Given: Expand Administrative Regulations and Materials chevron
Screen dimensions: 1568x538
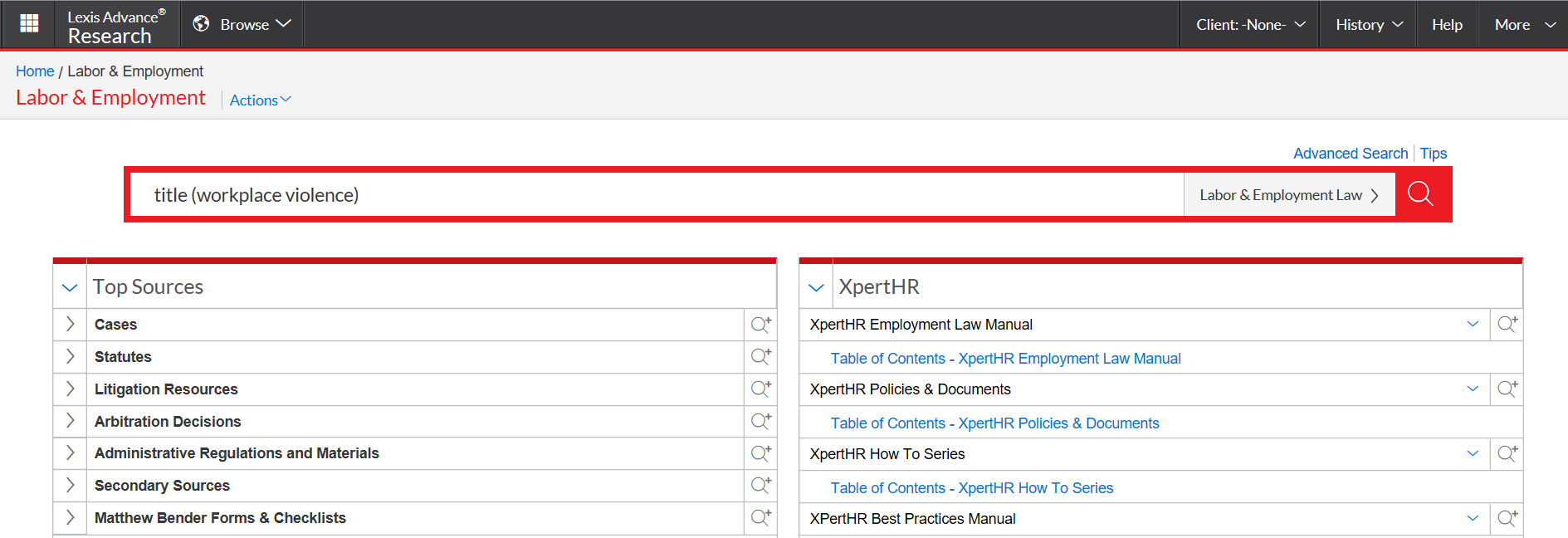Looking at the screenshot, I should click(71, 452).
